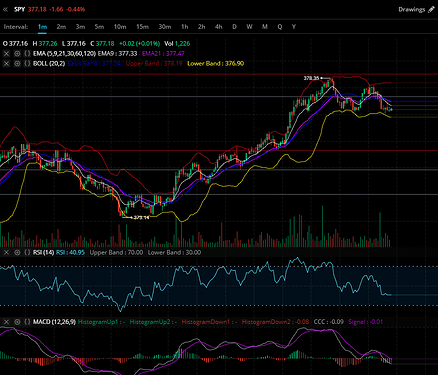
Task: Switch to the 1h interval
Action: point(184,27)
